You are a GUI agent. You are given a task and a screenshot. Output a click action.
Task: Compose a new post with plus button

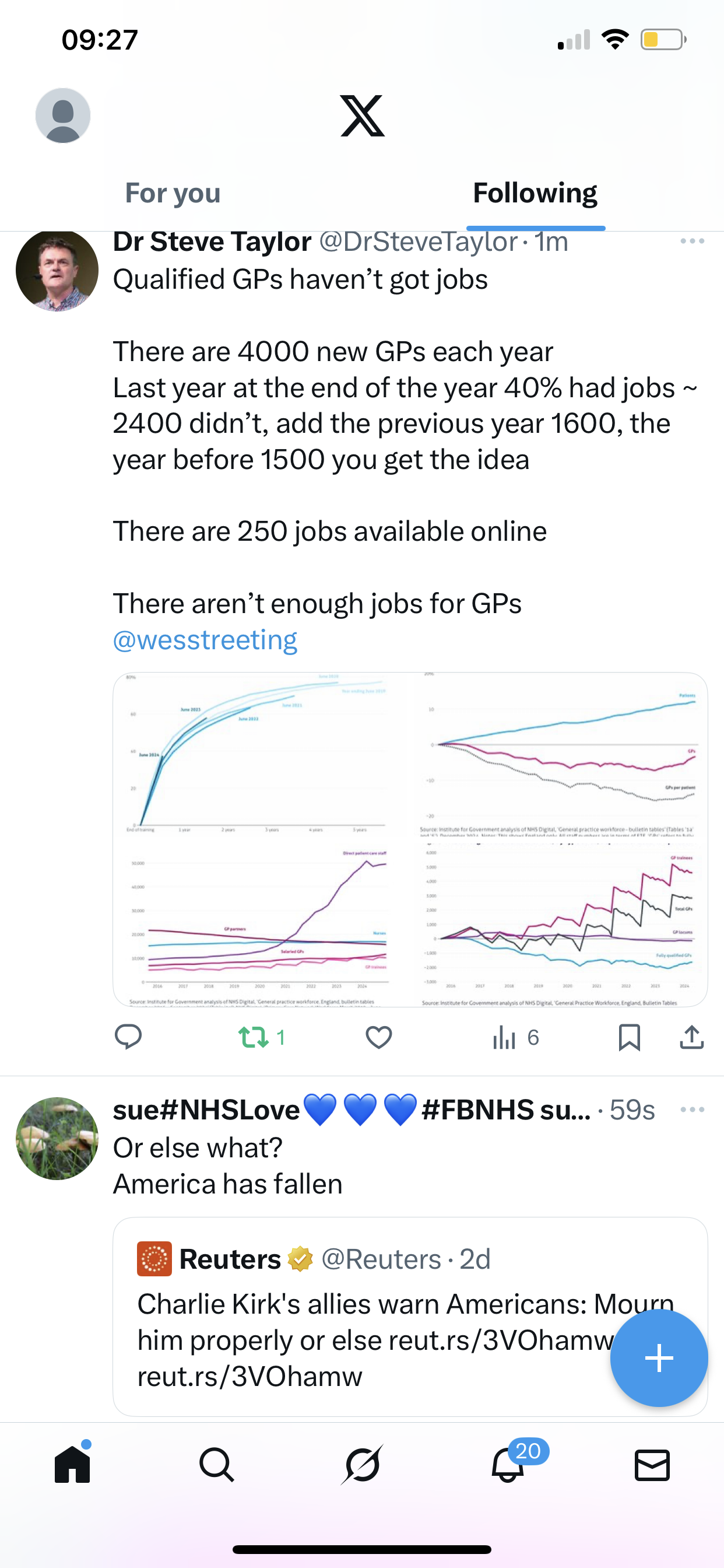[x=659, y=1358]
